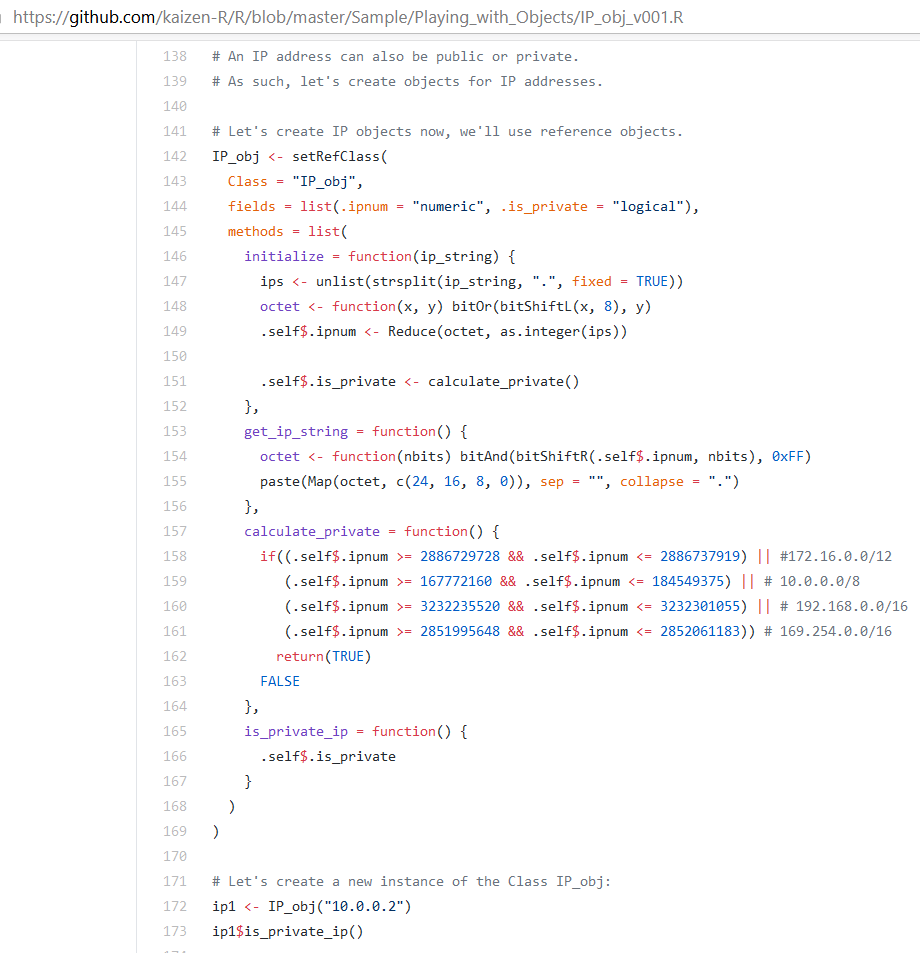The width and height of the screenshot is (920, 953).
Task: Click line number 157 in the gutter
Action: click(x=175, y=531)
